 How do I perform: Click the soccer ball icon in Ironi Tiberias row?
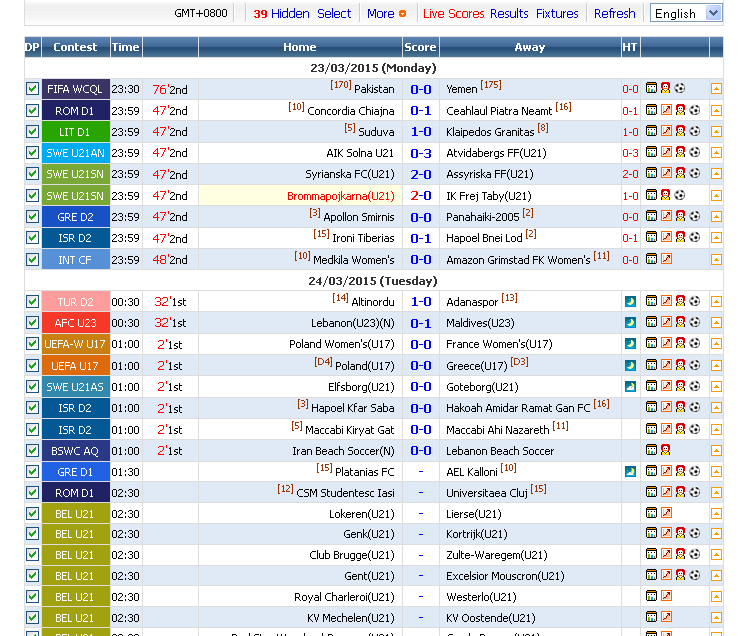click(x=694, y=237)
